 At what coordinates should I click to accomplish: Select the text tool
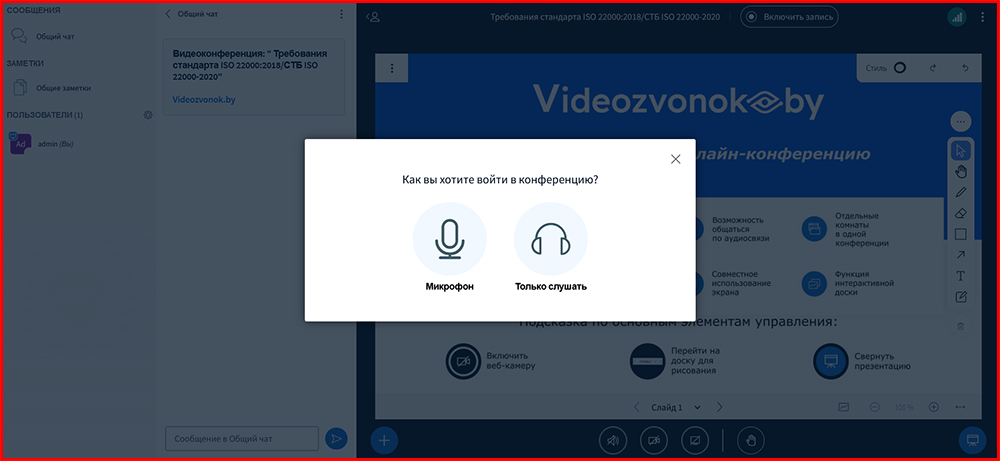[961, 276]
